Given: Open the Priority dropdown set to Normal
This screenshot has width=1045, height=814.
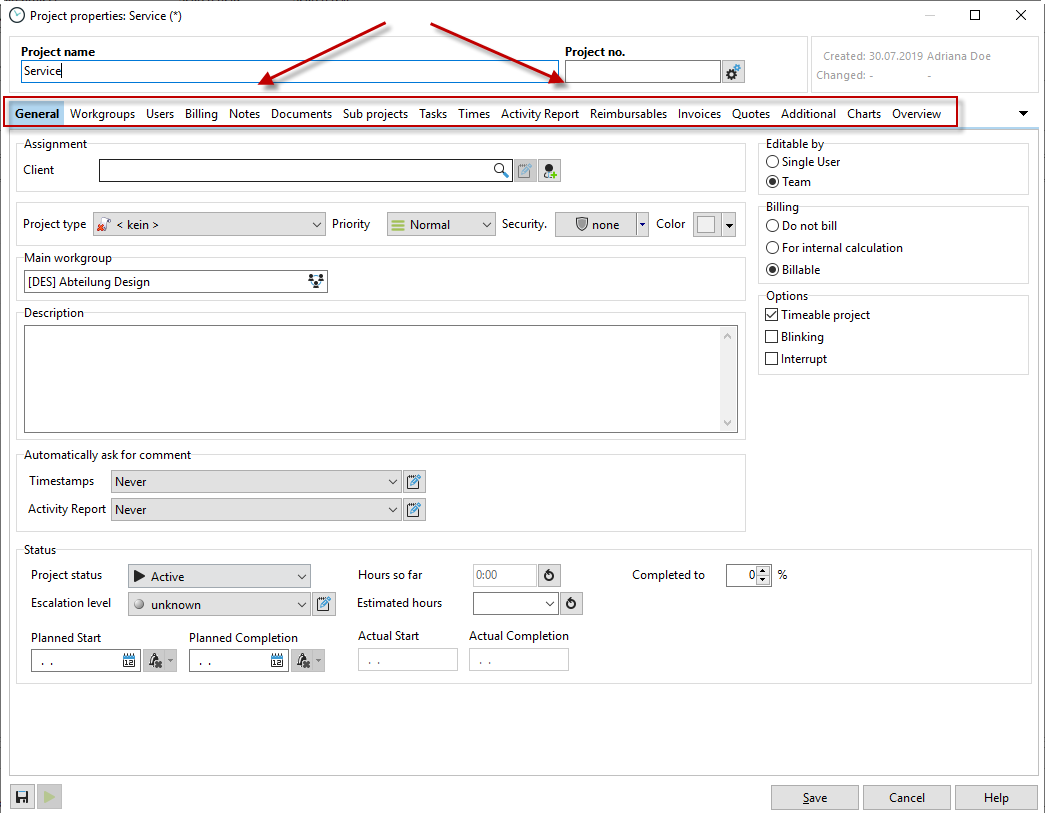Looking at the screenshot, I should pyautogui.click(x=441, y=225).
